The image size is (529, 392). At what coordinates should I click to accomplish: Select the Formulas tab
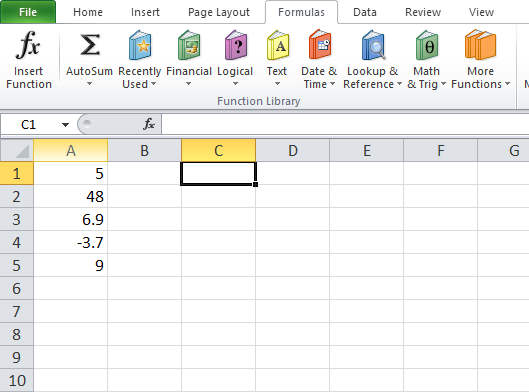tap(301, 12)
